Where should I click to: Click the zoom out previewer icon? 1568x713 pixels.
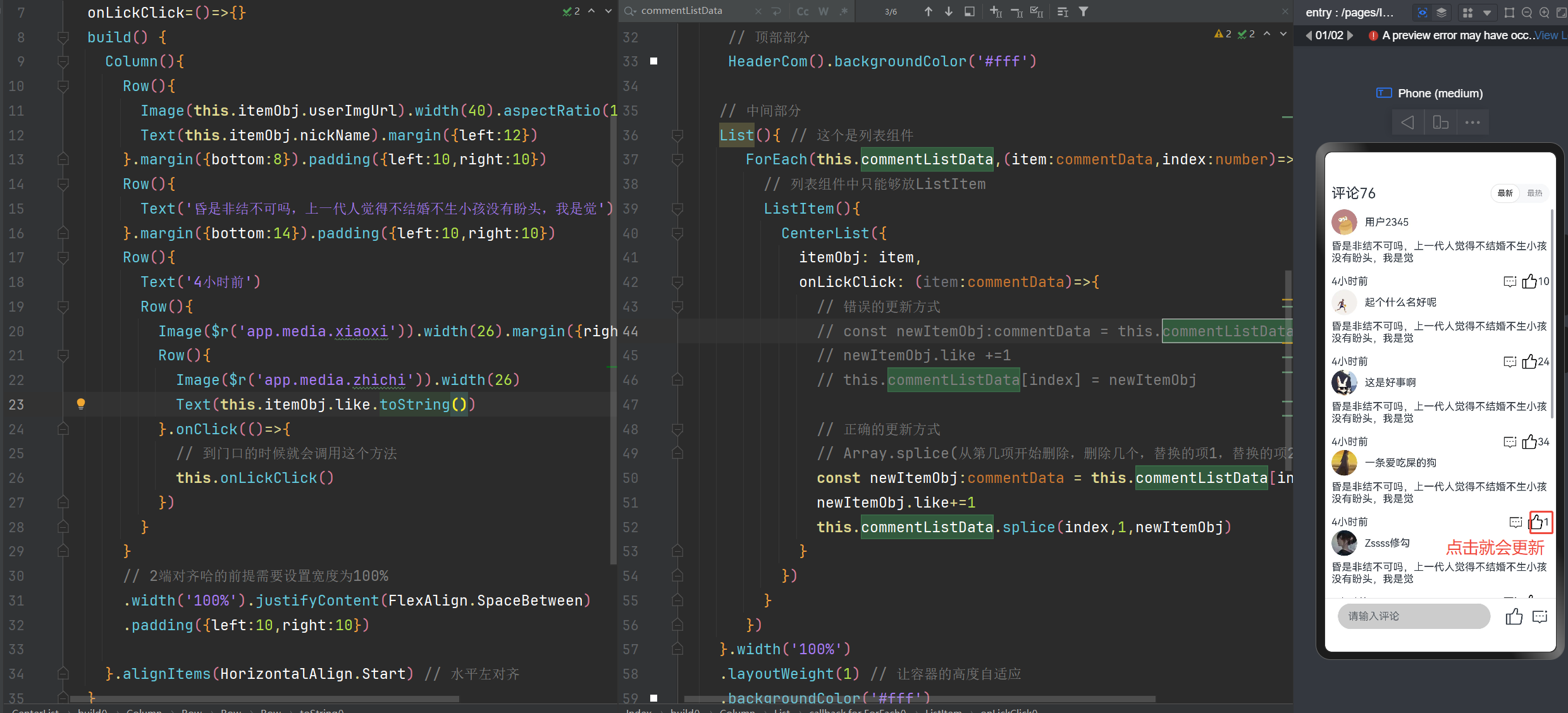[x=1527, y=13]
